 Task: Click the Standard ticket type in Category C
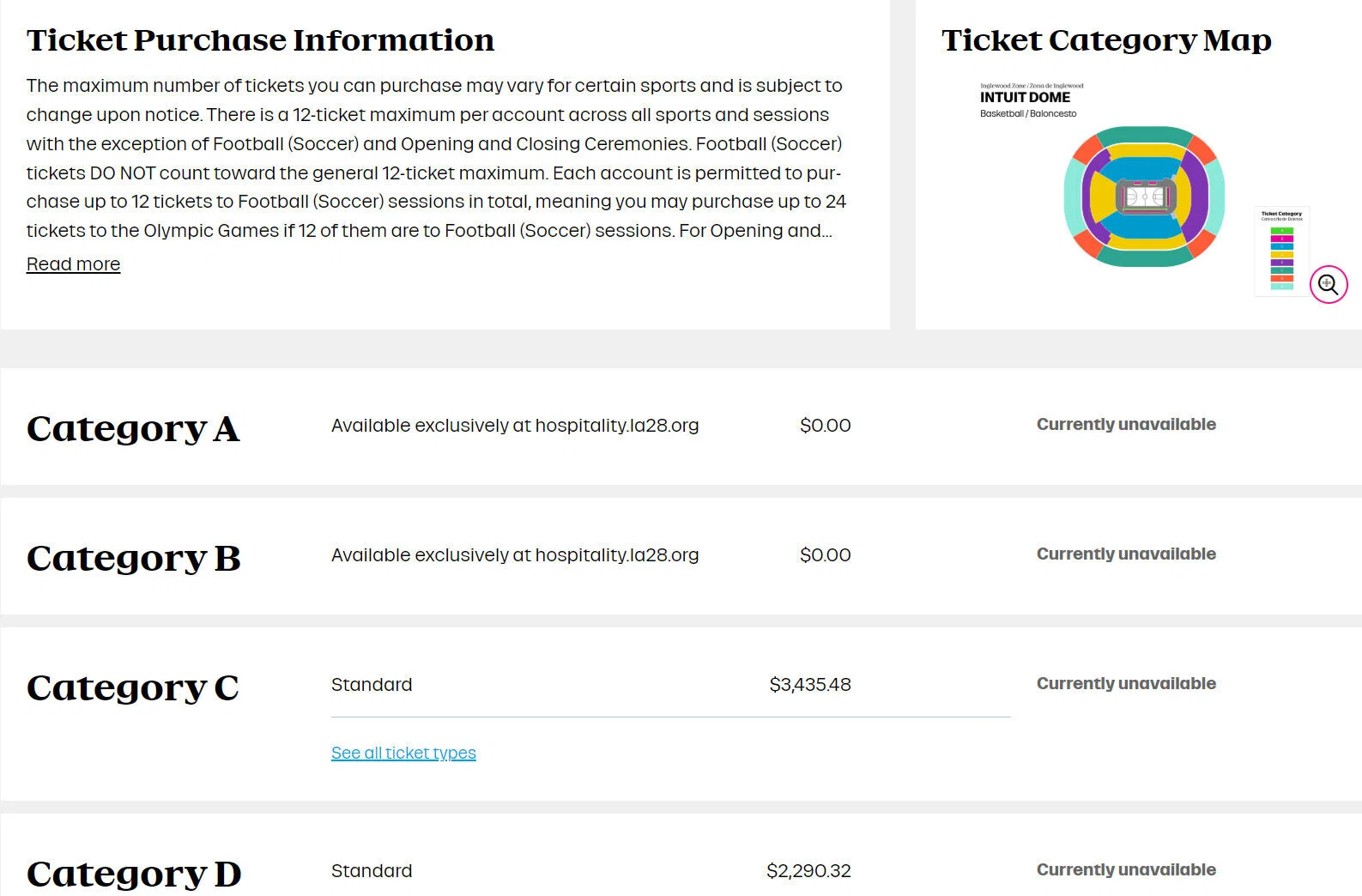pyautogui.click(x=372, y=685)
